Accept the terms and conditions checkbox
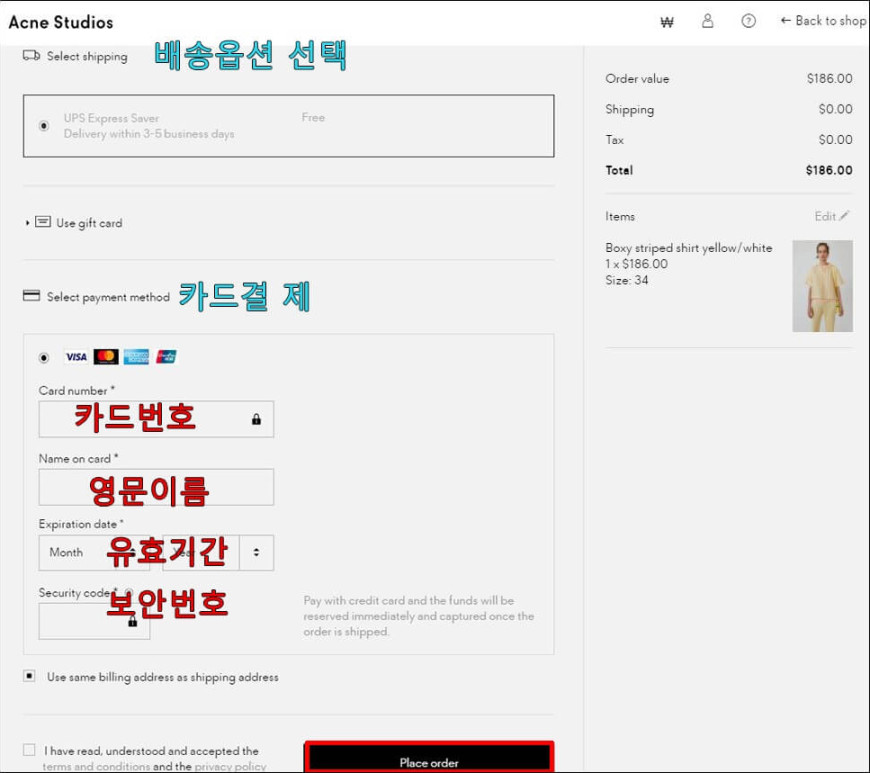 (29, 750)
